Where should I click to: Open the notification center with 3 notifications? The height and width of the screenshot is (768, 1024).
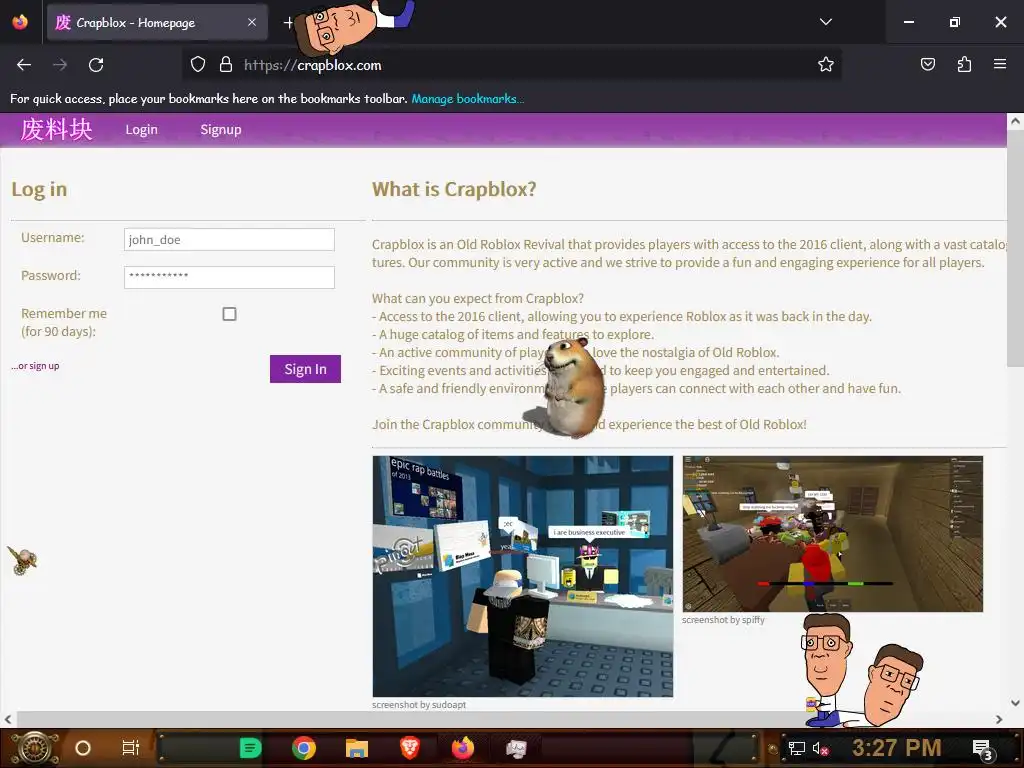pyautogui.click(x=983, y=749)
